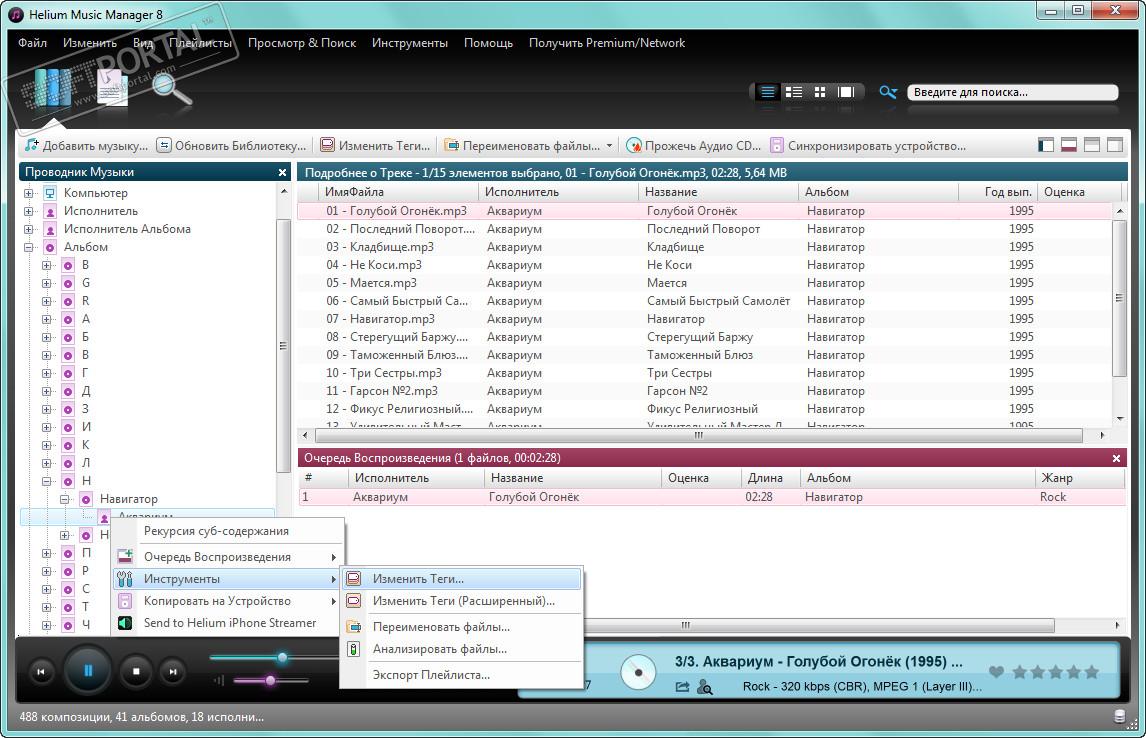Collapse the Навигатор album node
Viewport: 1146px width, 738px height.
(64, 499)
